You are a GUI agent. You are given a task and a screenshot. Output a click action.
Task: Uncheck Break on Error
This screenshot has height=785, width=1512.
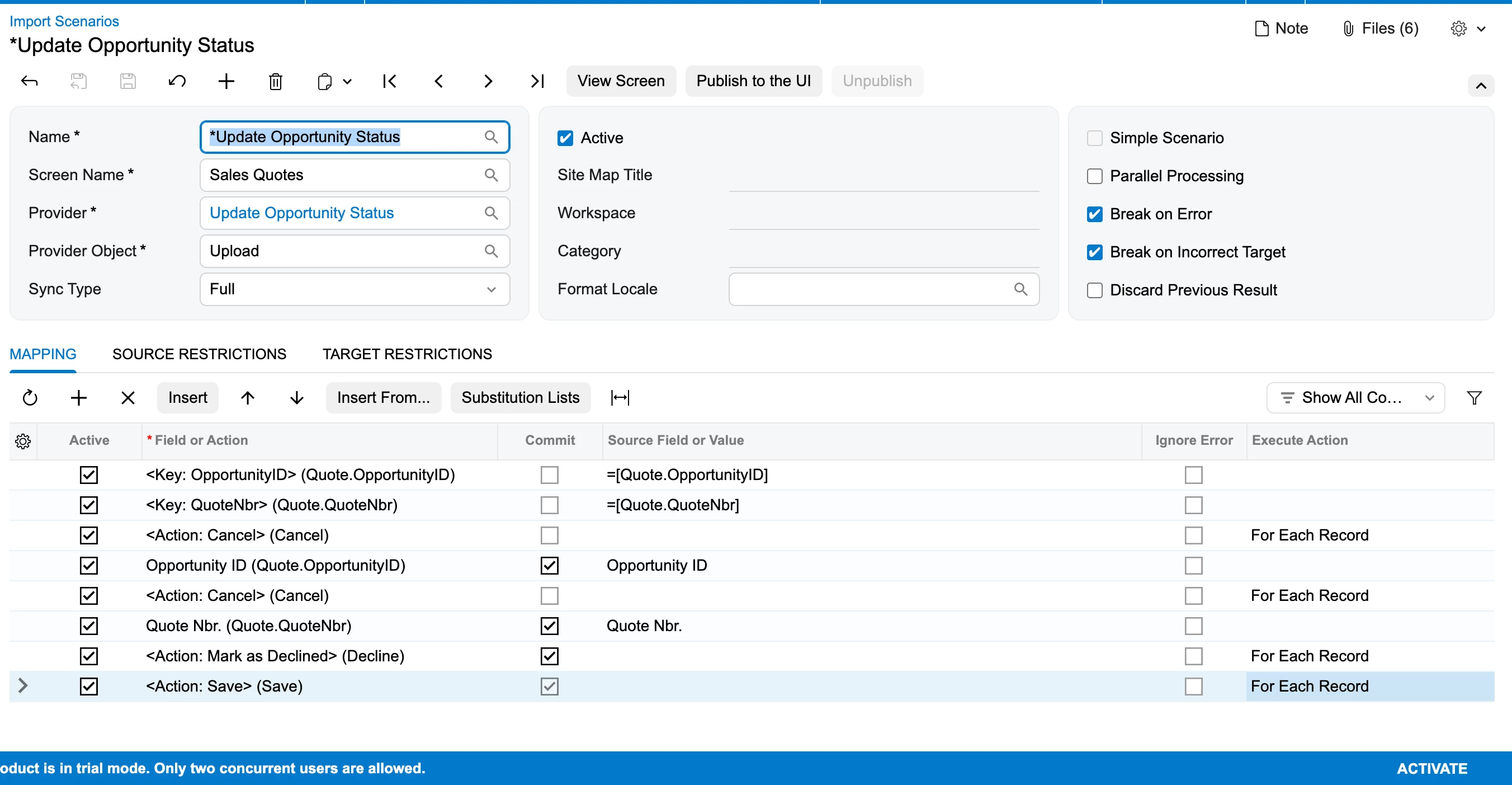1094,214
